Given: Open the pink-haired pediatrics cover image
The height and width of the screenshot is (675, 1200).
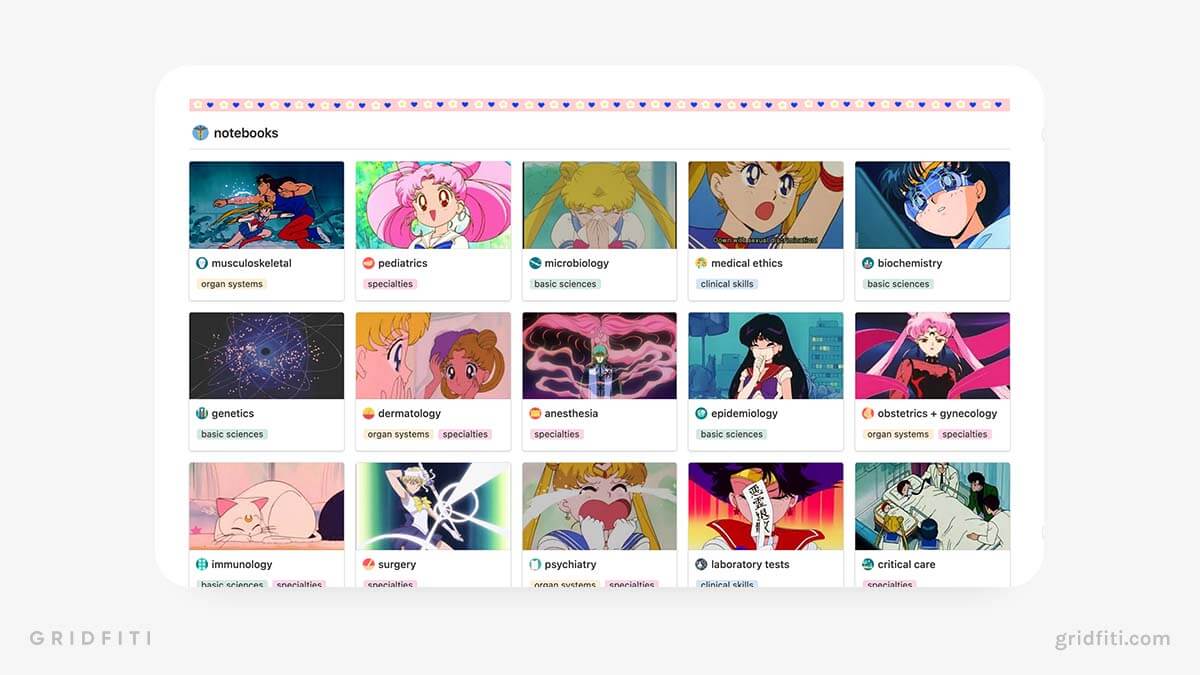Looking at the screenshot, I should pyautogui.click(x=433, y=205).
